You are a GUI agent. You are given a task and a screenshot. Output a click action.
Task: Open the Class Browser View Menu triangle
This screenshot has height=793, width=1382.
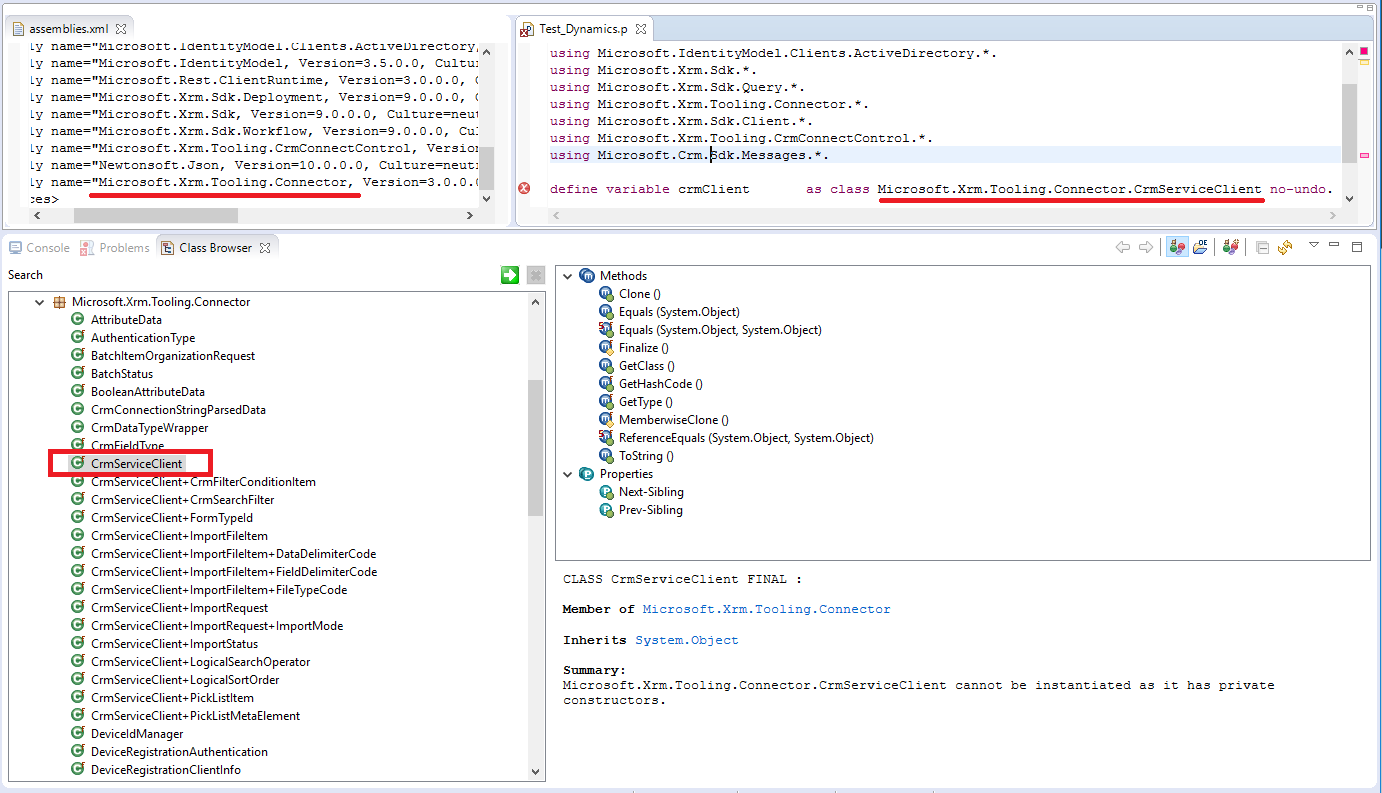[1314, 246]
